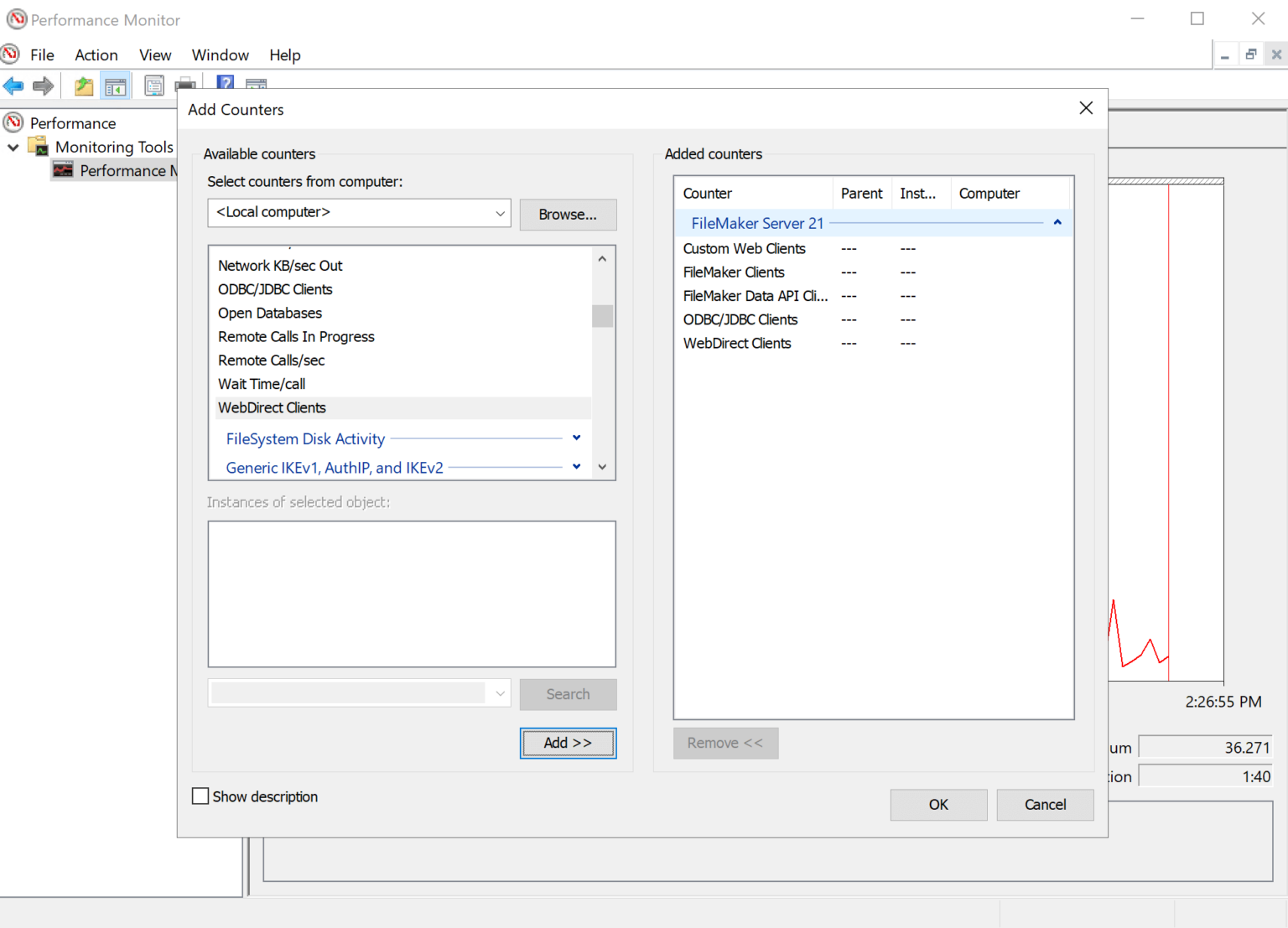The height and width of the screenshot is (928, 1288).
Task: Click the Show/Hide Console Tree icon
Action: (116, 85)
